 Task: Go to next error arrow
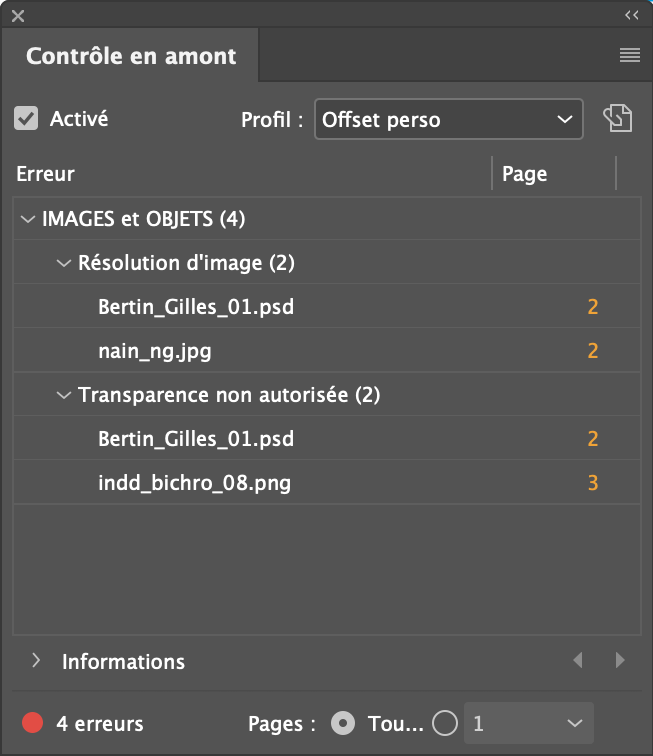coord(620,660)
